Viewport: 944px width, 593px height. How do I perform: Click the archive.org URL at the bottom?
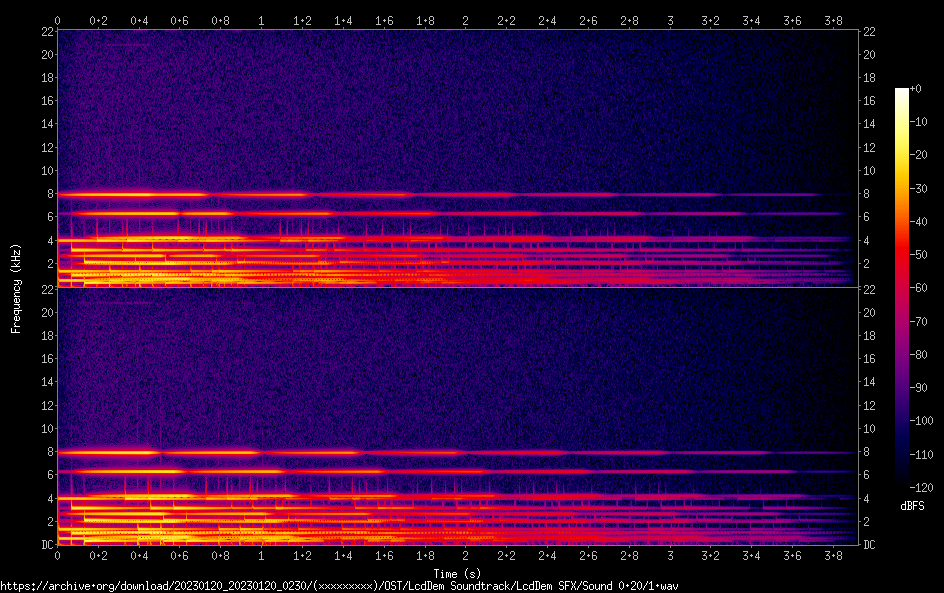click(339, 585)
